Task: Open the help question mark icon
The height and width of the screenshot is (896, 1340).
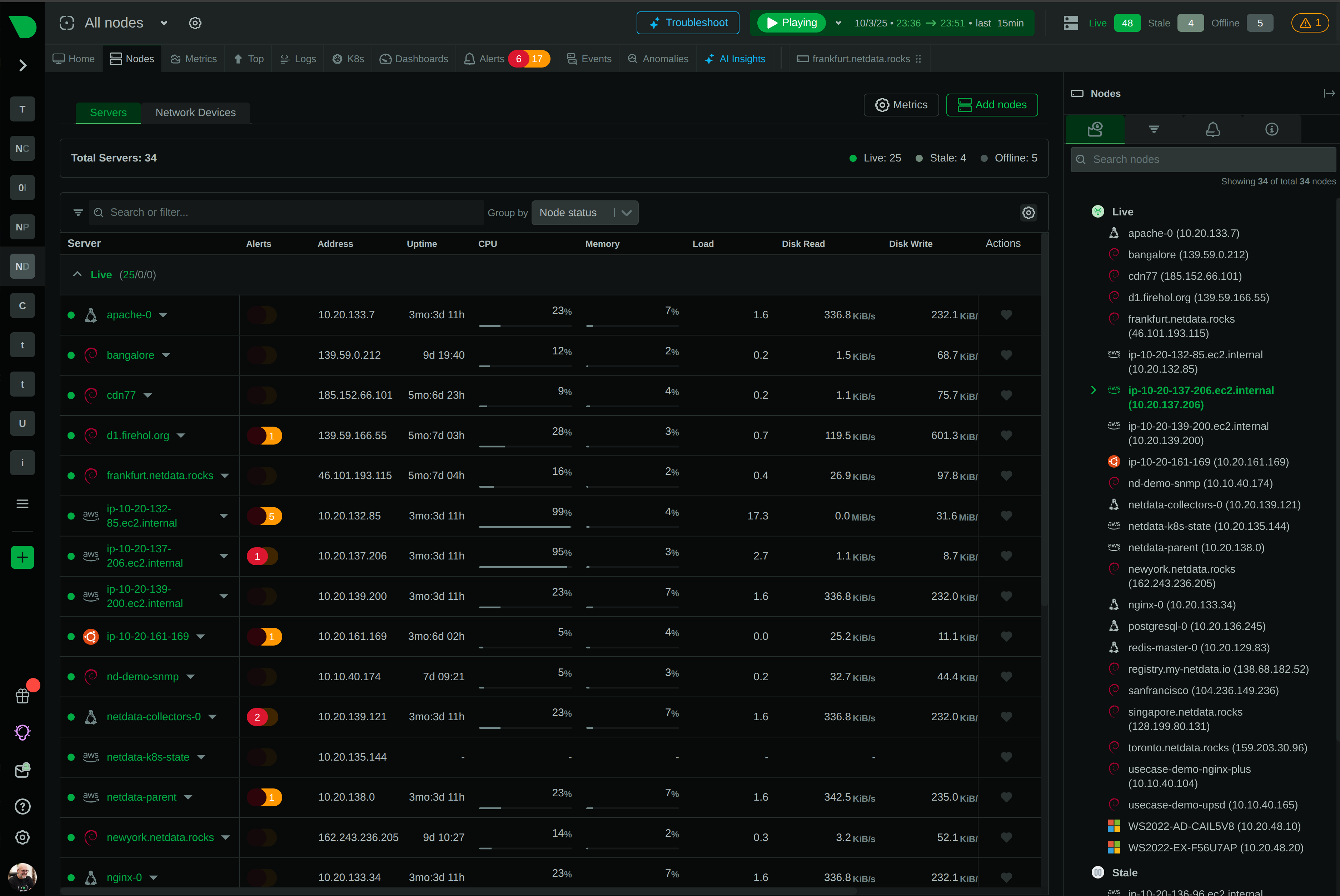Action: tap(22, 806)
